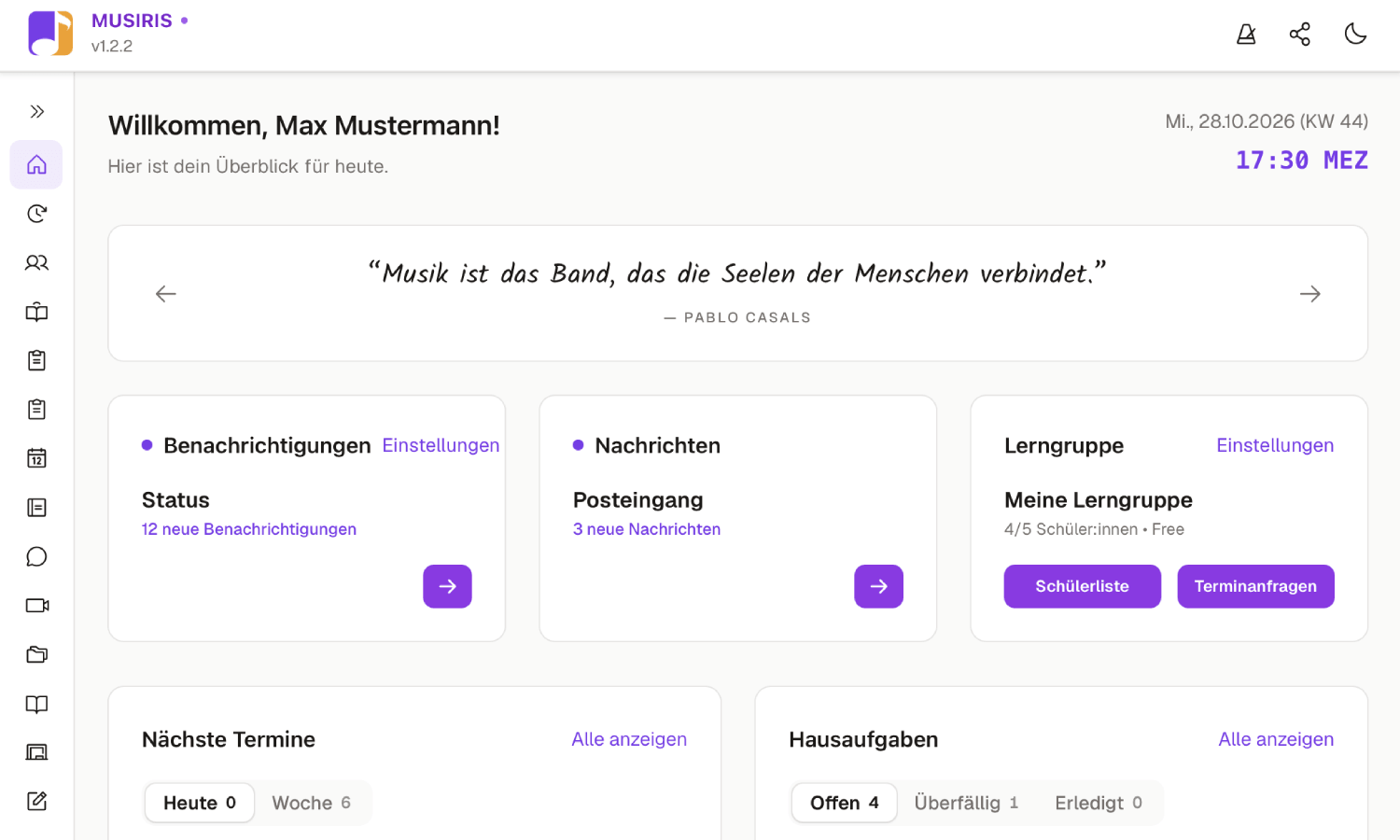Viewport: 1400px width, 840px height.
Task: Click the clipboard icon directly above the calendar icon
Action: (36, 410)
